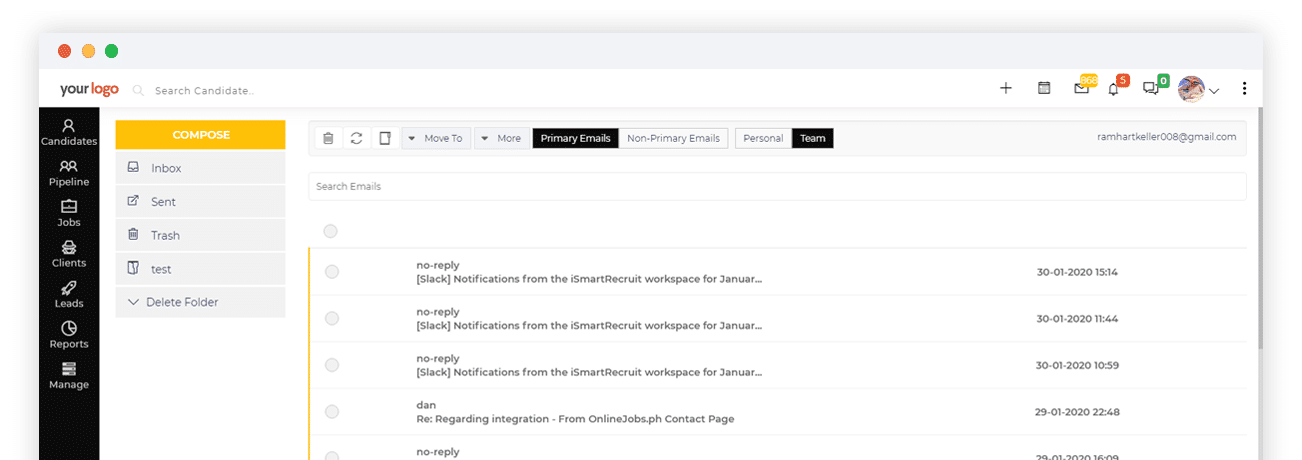Open the calendar icon in header

click(x=1044, y=88)
